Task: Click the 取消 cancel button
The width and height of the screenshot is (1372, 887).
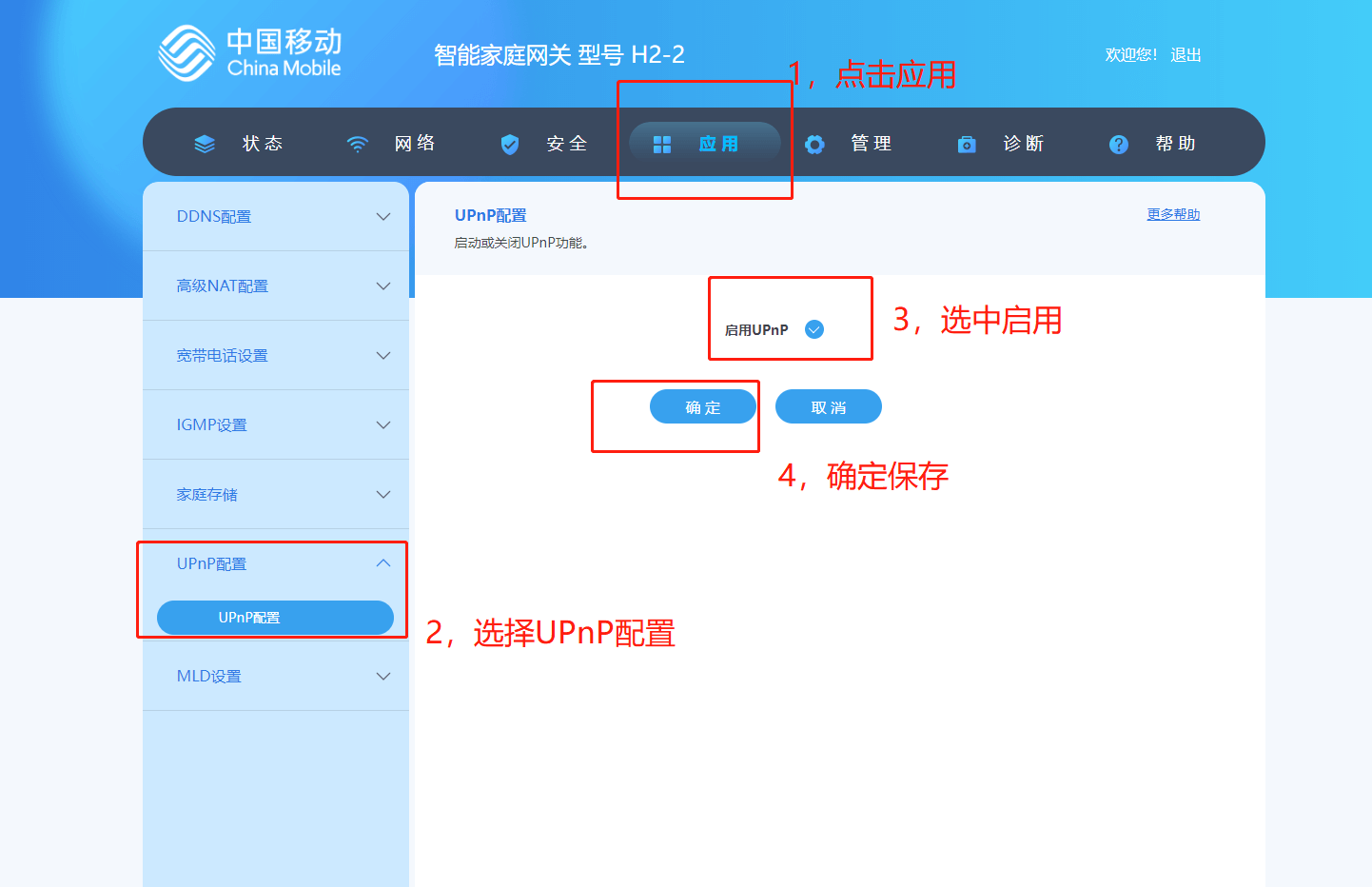Action: point(828,406)
